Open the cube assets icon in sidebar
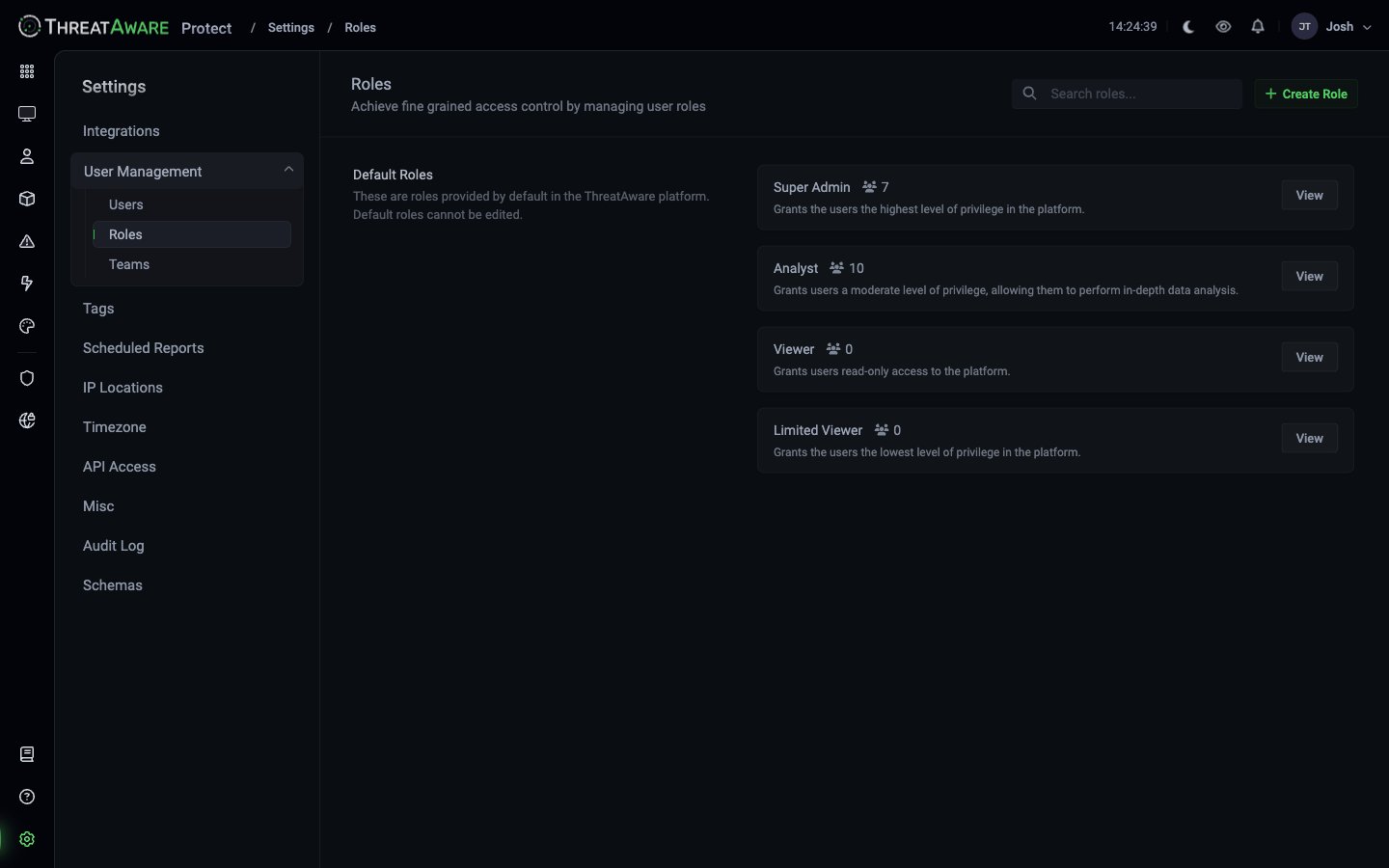 tap(27, 199)
